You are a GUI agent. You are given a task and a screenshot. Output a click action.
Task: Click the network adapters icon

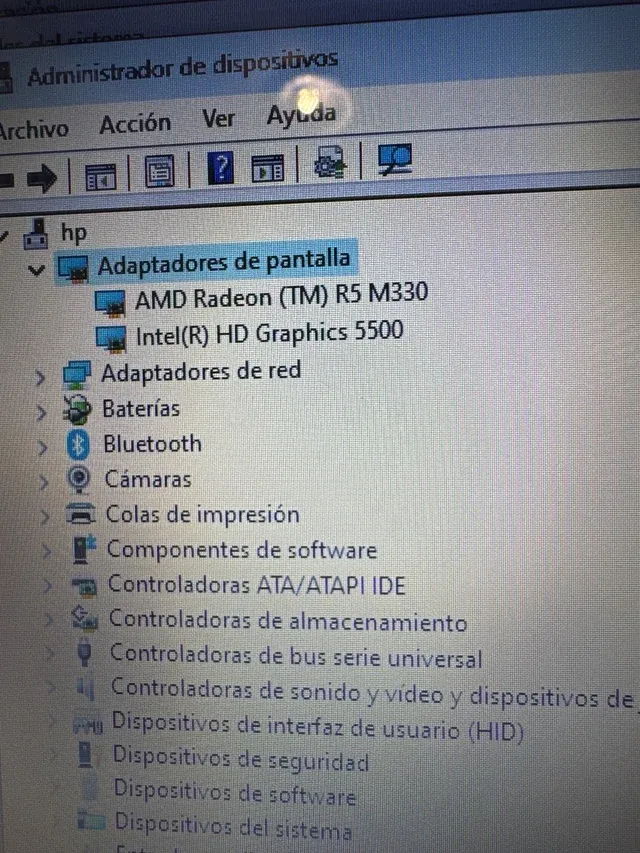click(76, 375)
